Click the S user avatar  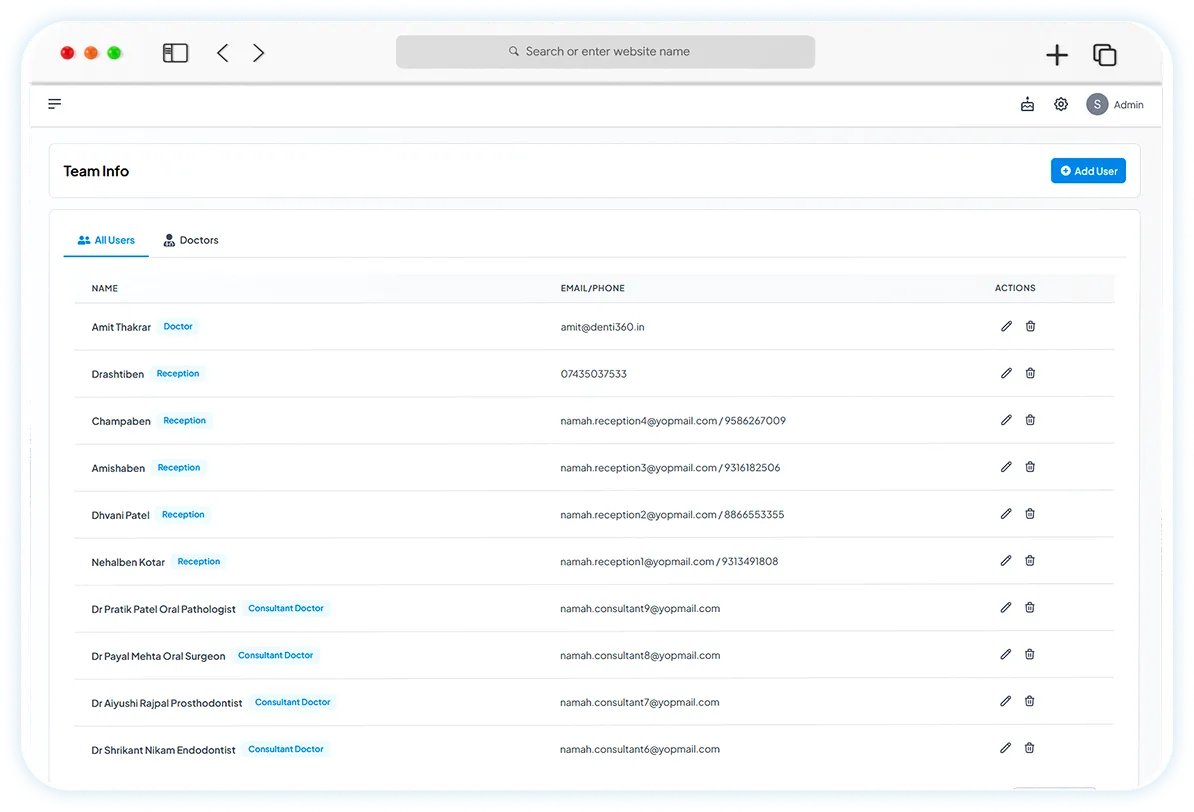click(1097, 104)
